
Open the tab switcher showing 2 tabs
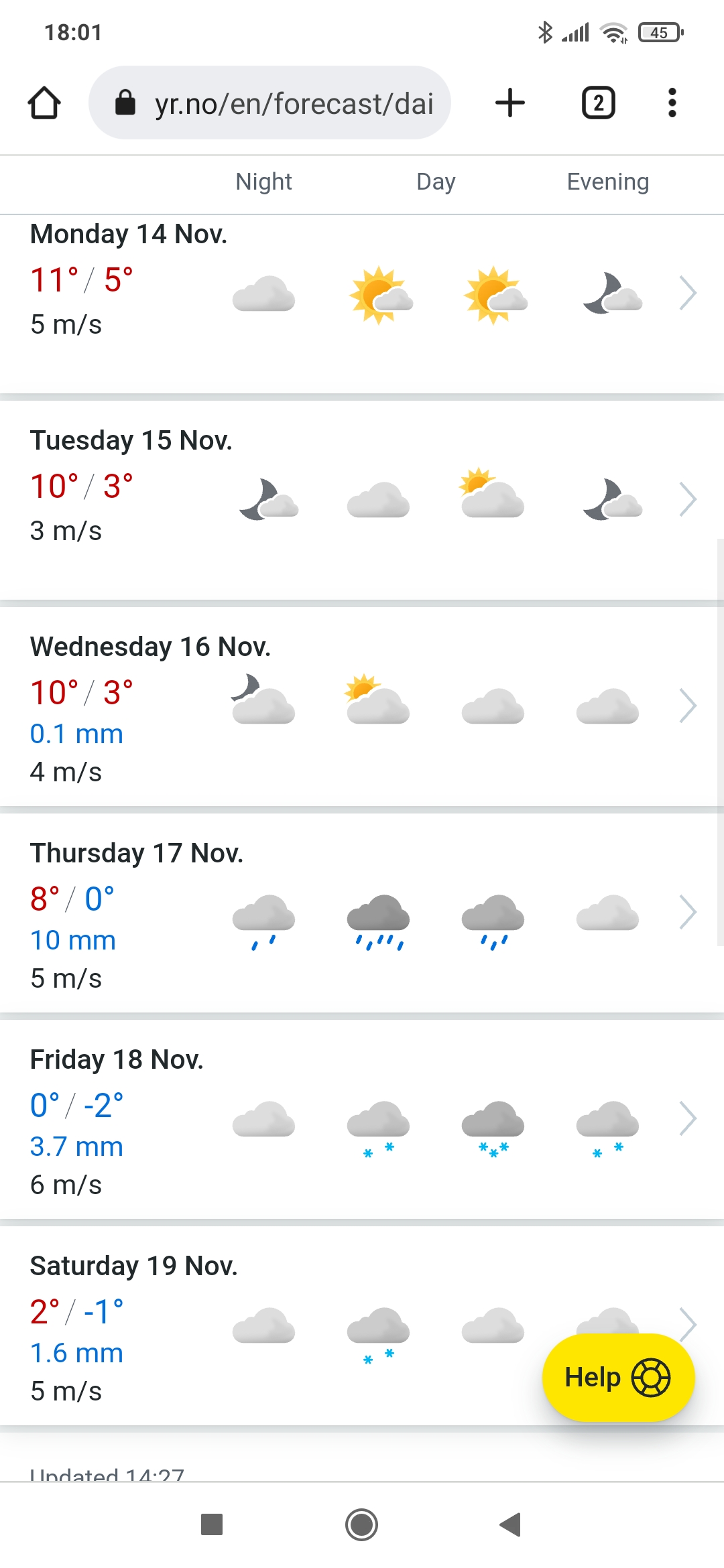[598, 103]
